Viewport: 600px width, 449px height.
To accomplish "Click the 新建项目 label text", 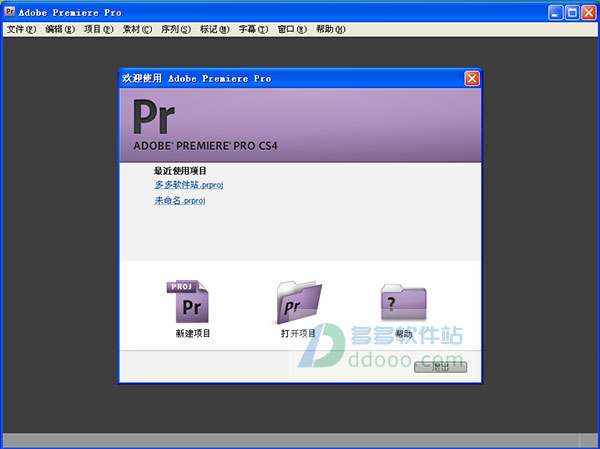I will [193, 333].
